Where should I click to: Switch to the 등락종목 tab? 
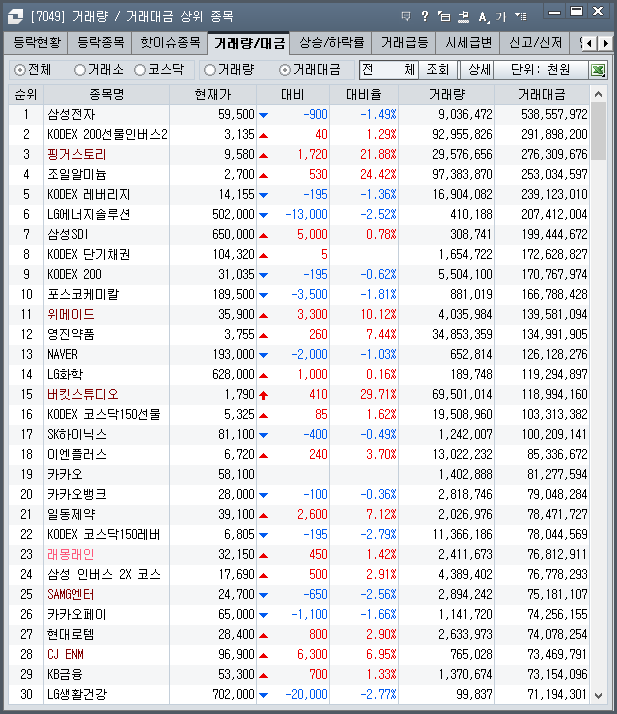(x=100, y=43)
